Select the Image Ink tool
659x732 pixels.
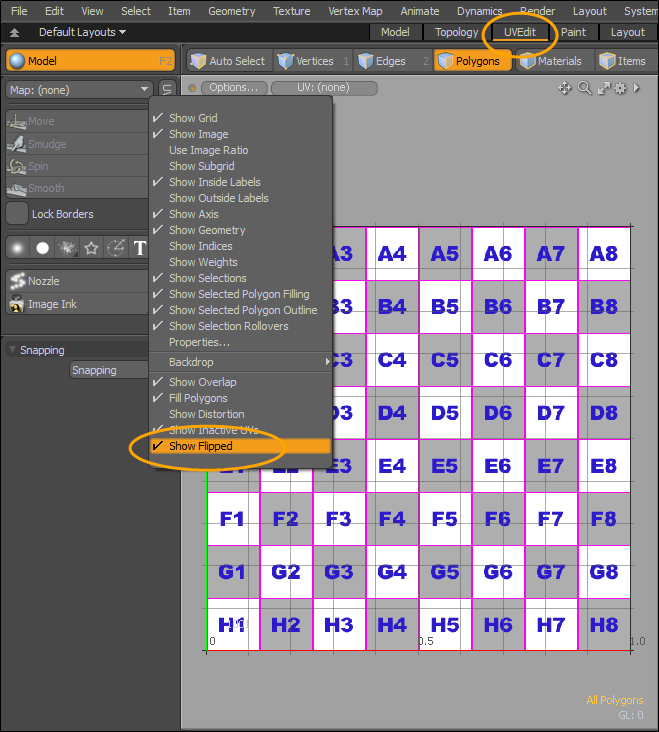click(x=52, y=304)
